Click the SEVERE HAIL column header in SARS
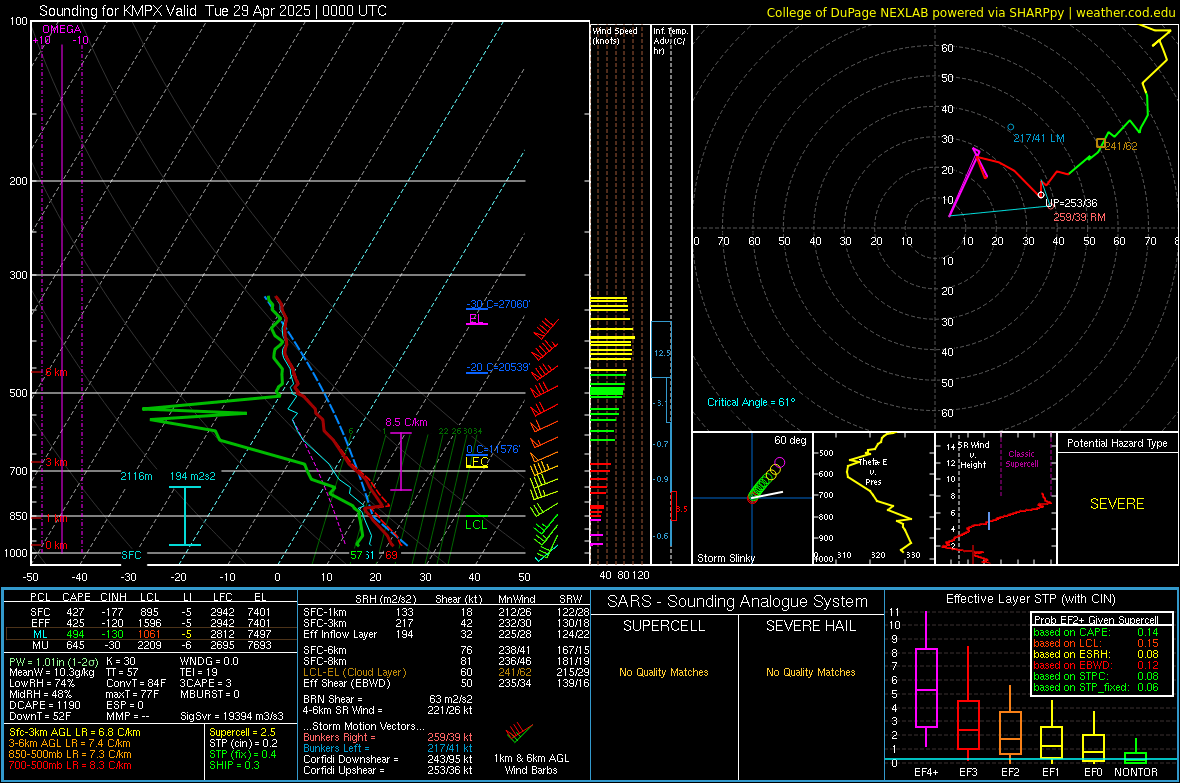 [810, 626]
